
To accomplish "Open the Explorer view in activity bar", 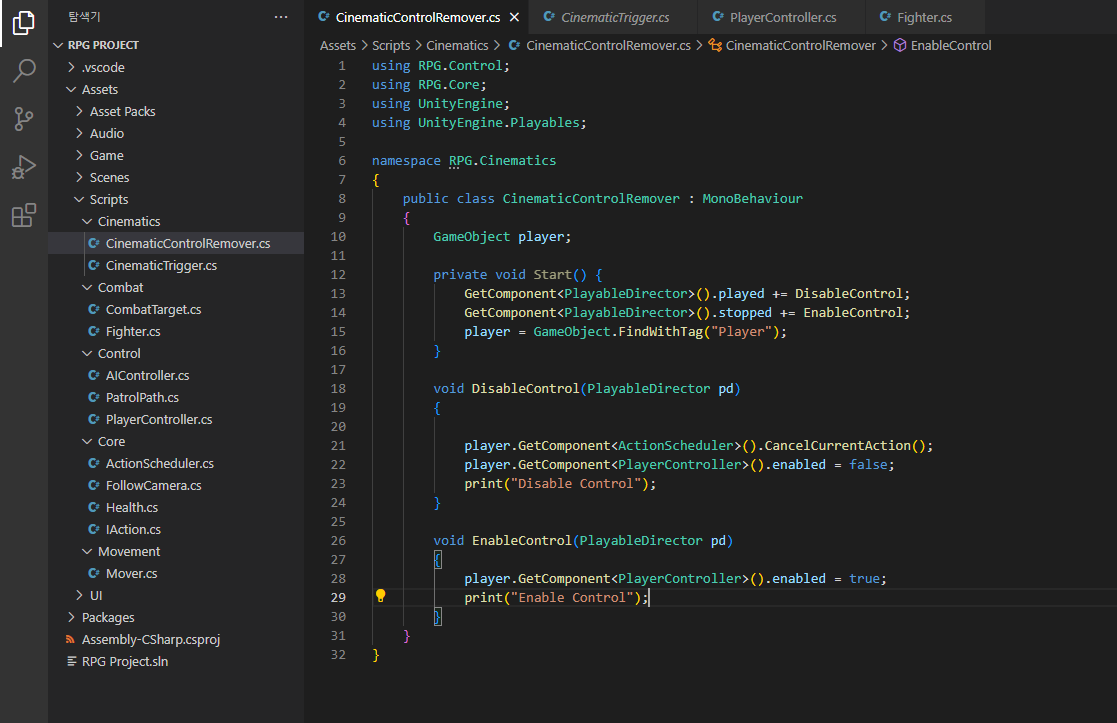I will point(24,22).
